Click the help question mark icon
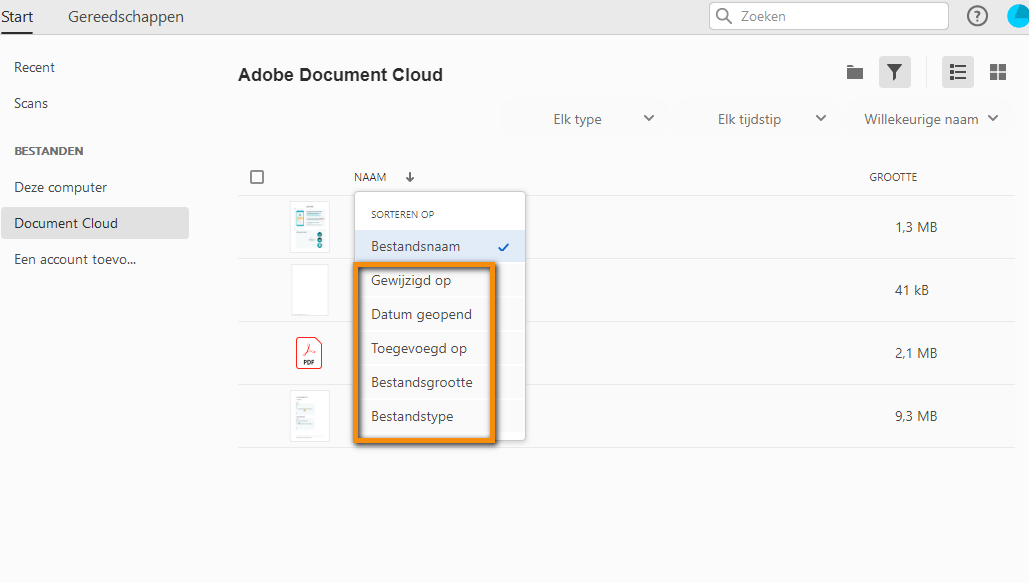1029x583 pixels. tap(977, 16)
